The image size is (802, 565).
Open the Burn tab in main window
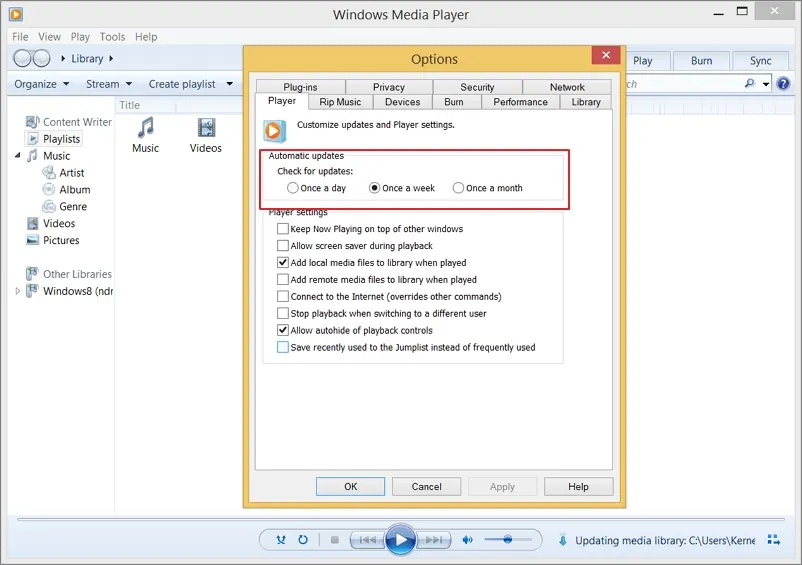click(x=701, y=60)
